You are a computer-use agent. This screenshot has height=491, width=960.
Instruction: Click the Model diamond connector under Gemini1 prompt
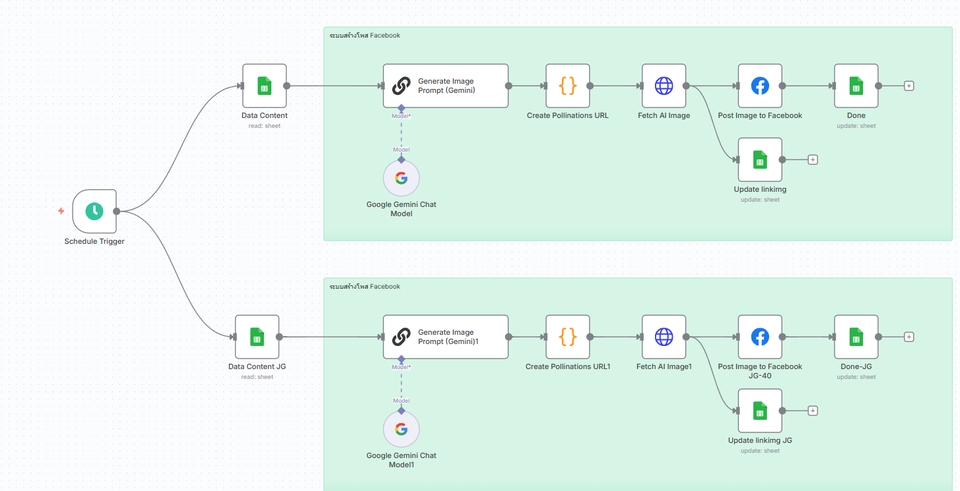[x=401, y=359]
